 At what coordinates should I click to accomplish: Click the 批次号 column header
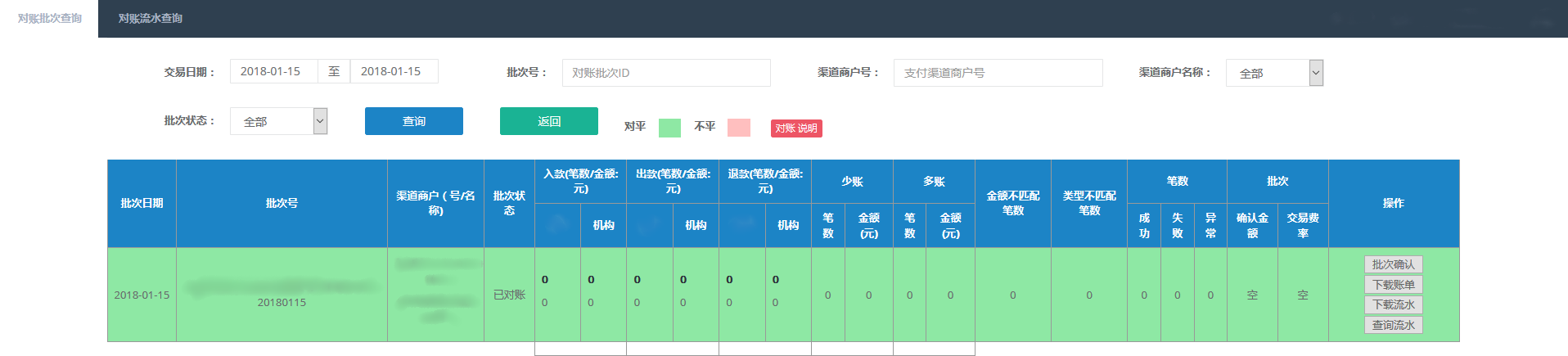tap(282, 203)
